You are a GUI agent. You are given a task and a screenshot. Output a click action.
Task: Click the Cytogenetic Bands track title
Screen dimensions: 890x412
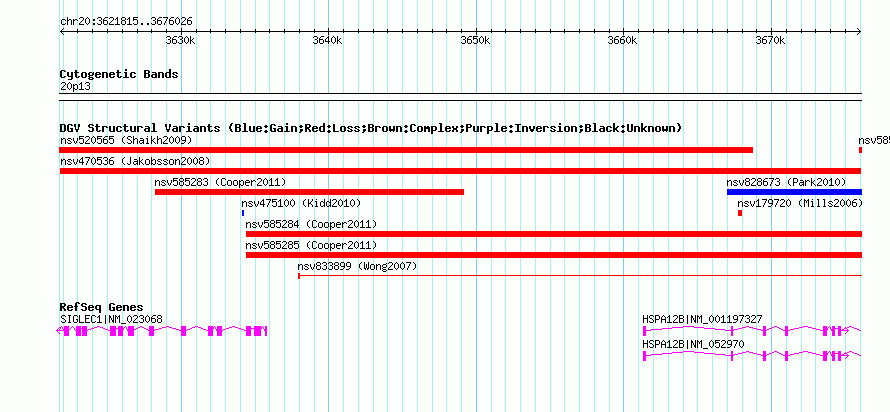tap(119, 74)
